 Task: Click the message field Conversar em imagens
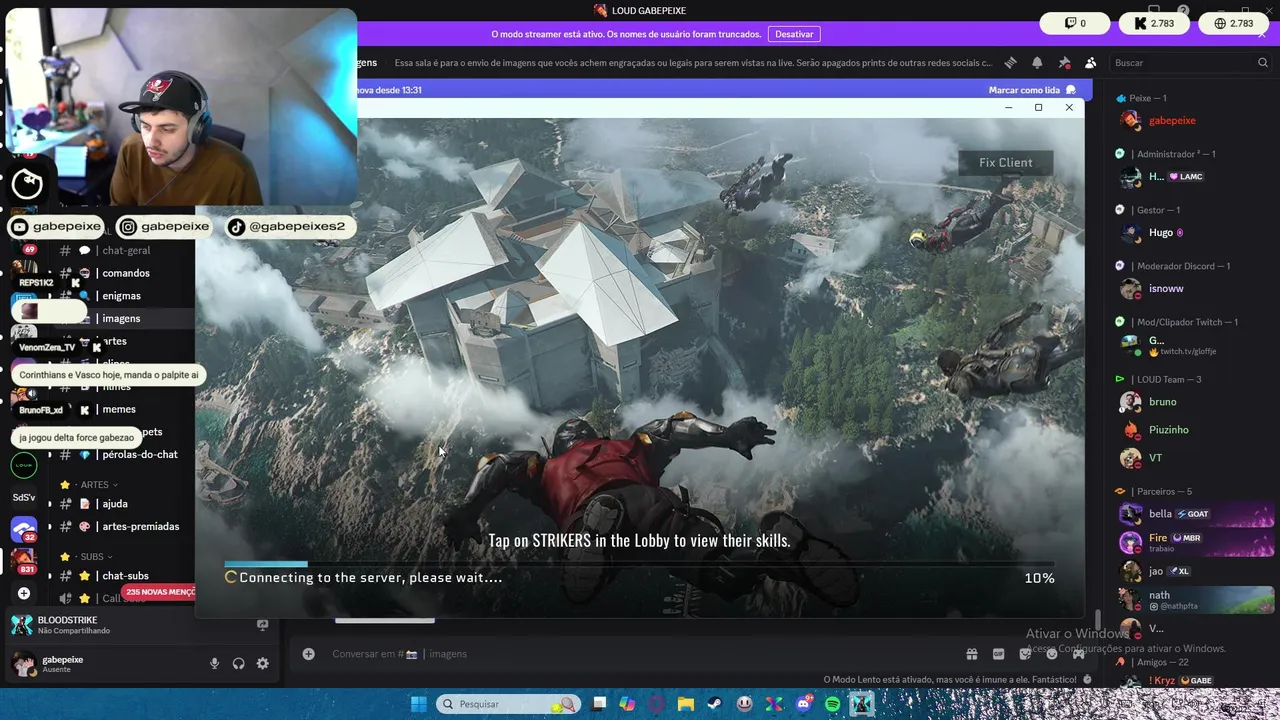pyautogui.click(x=640, y=654)
